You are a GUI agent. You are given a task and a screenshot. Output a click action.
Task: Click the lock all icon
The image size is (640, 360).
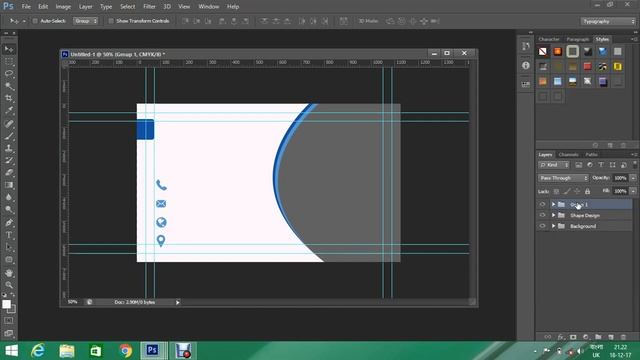coord(587,191)
